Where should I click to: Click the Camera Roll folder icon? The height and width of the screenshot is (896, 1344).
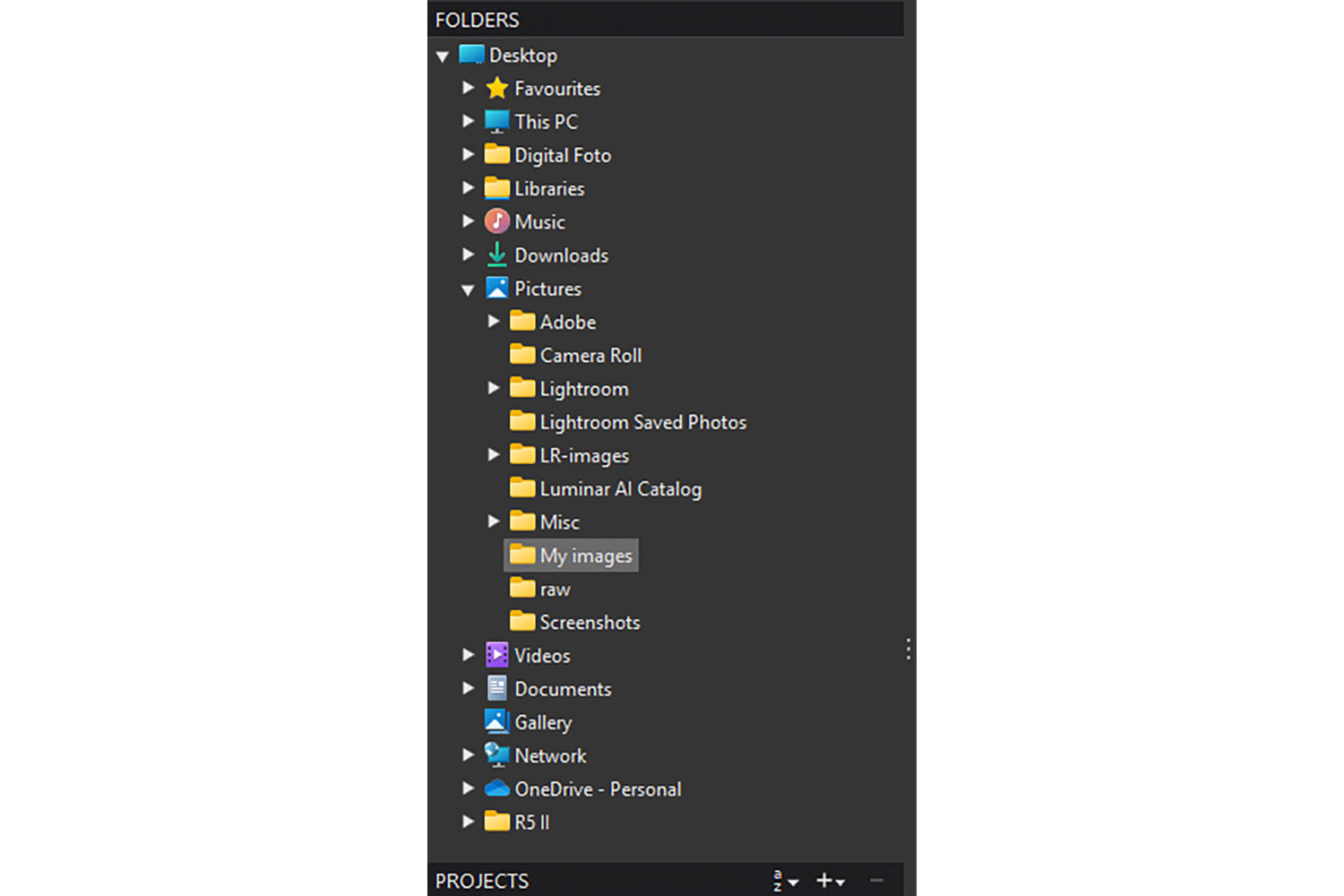[x=522, y=354]
